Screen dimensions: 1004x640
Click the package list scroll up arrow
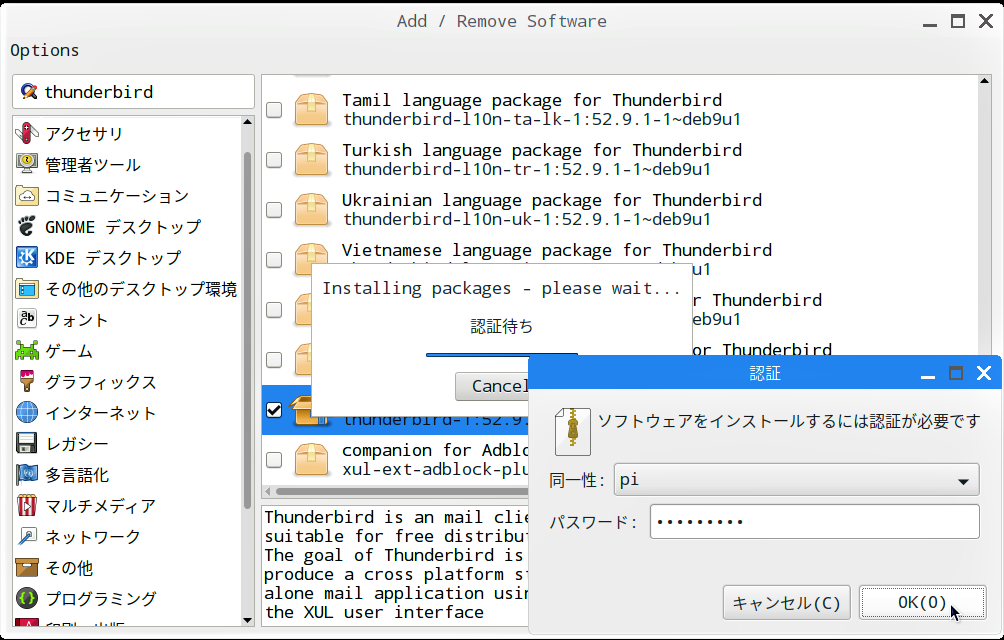pyautogui.click(x=985, y=81)
